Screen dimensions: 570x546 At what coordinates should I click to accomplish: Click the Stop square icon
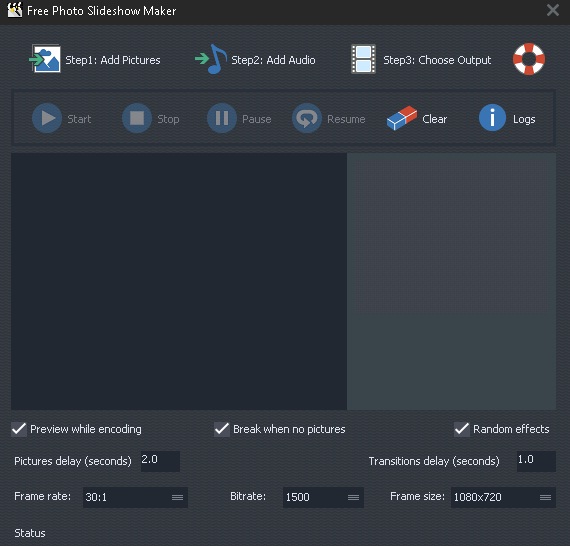(x=137, y=118)
